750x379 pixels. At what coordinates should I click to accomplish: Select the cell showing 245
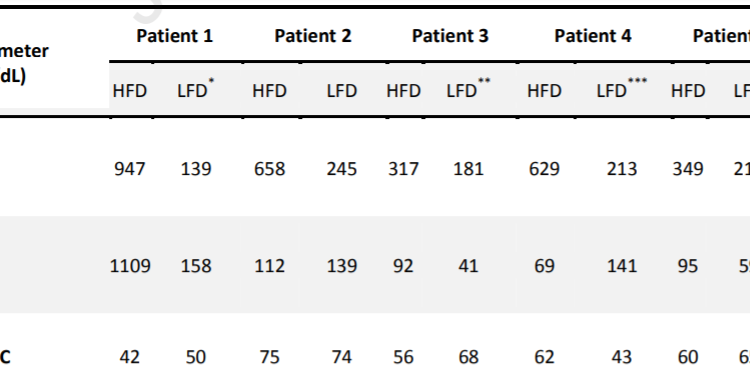point(342,169)
